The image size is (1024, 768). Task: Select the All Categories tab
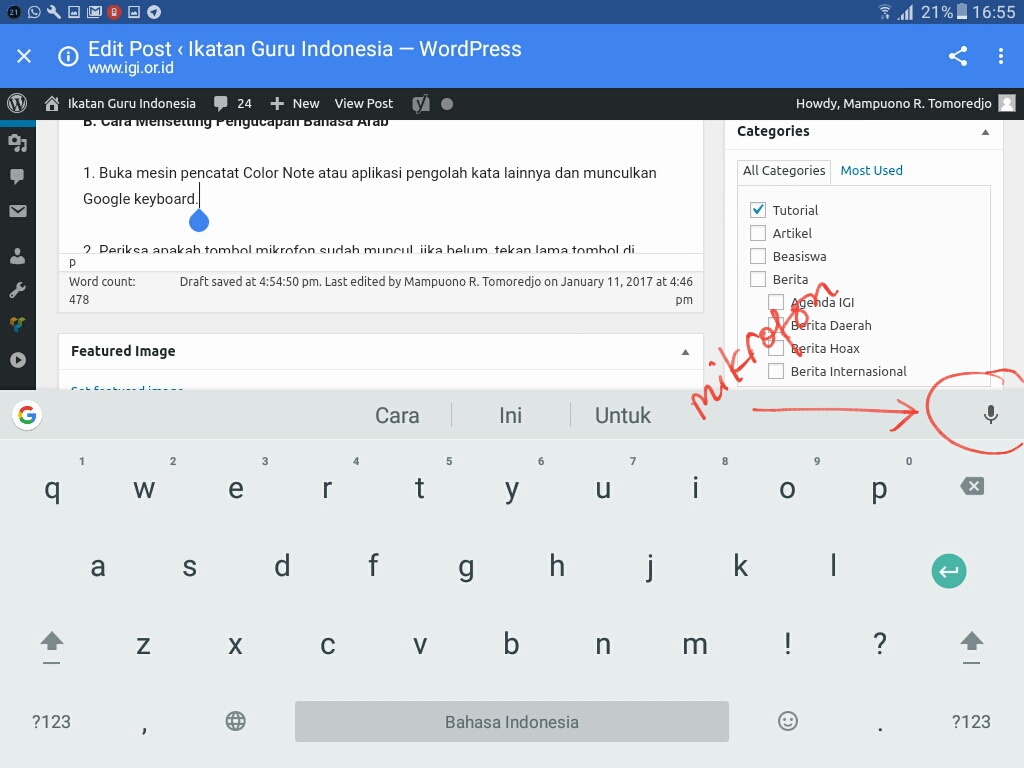[x=784, y=170]
